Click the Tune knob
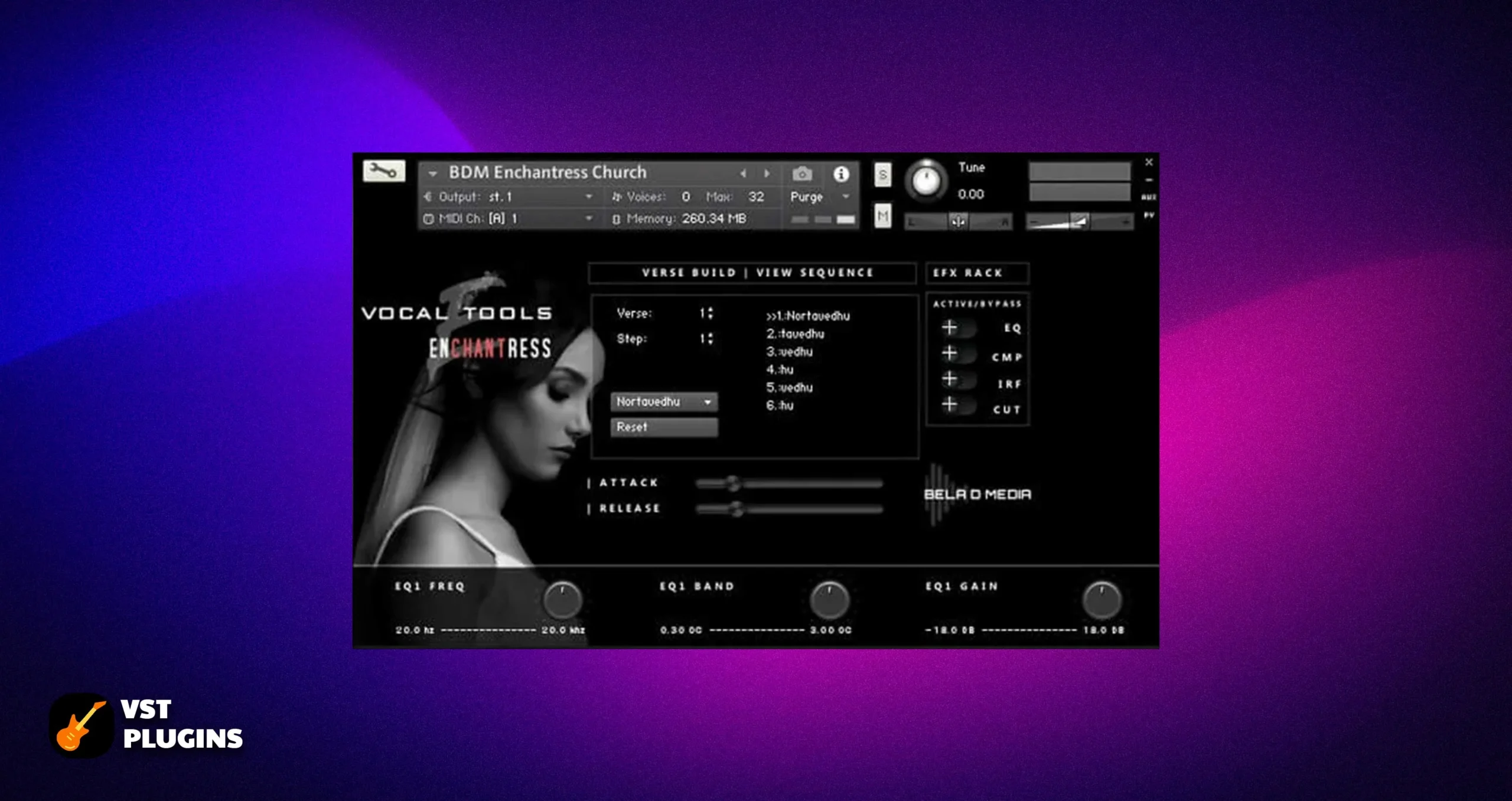Viewport: 1512px width, 801px height. [x=926, y=180]
